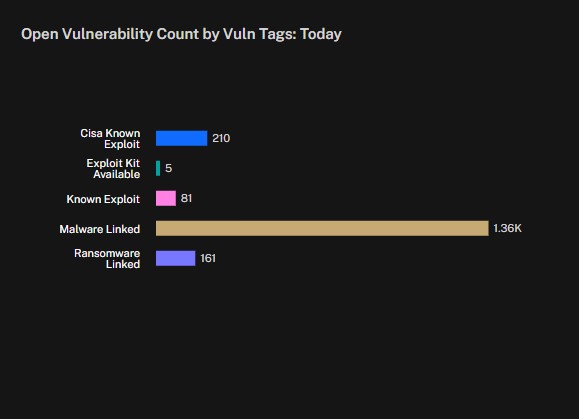579x419 pixels.
Task: Click the Cisa Known Exploit label
Action: click(110, 138)
